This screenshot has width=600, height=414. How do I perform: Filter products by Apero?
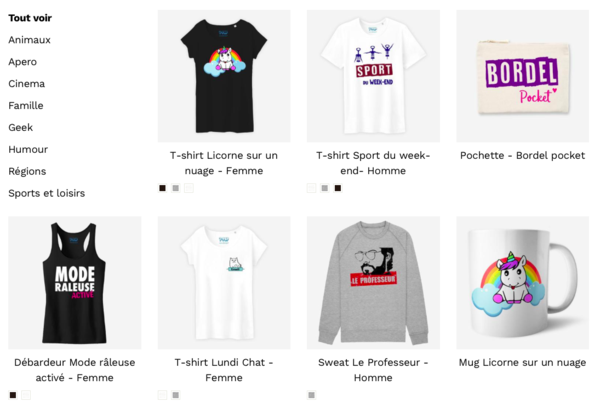[23, 62]
